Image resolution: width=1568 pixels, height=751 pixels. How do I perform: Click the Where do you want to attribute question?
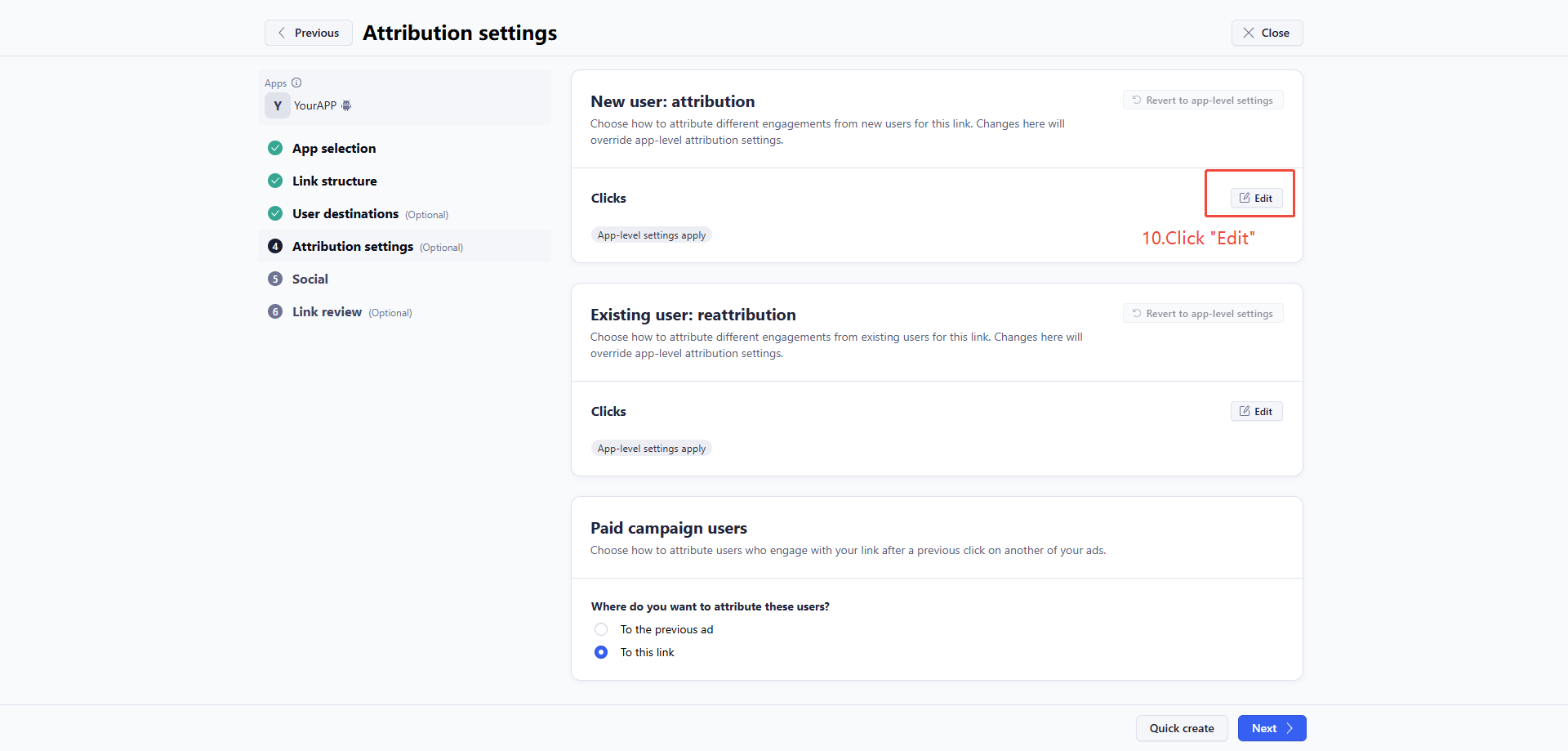(710, 606)
